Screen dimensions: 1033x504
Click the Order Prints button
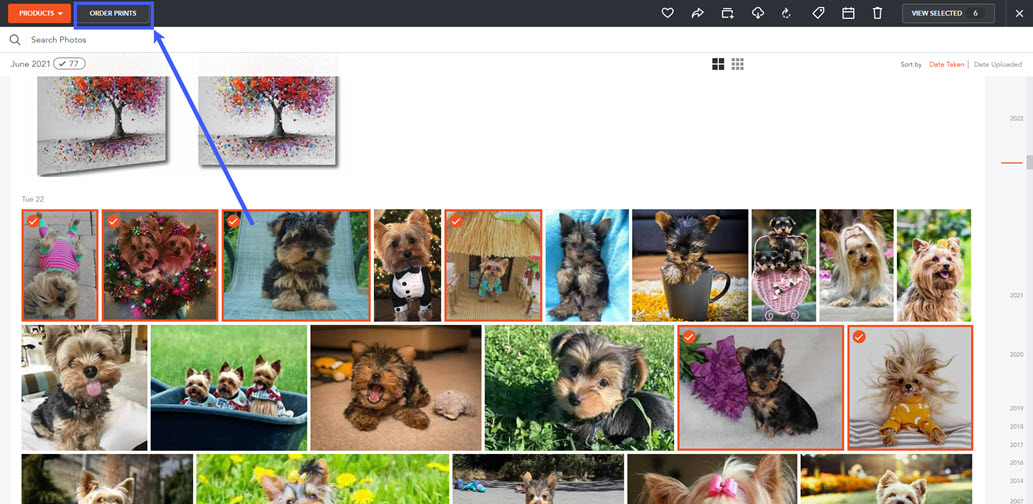tap(113, 14)
